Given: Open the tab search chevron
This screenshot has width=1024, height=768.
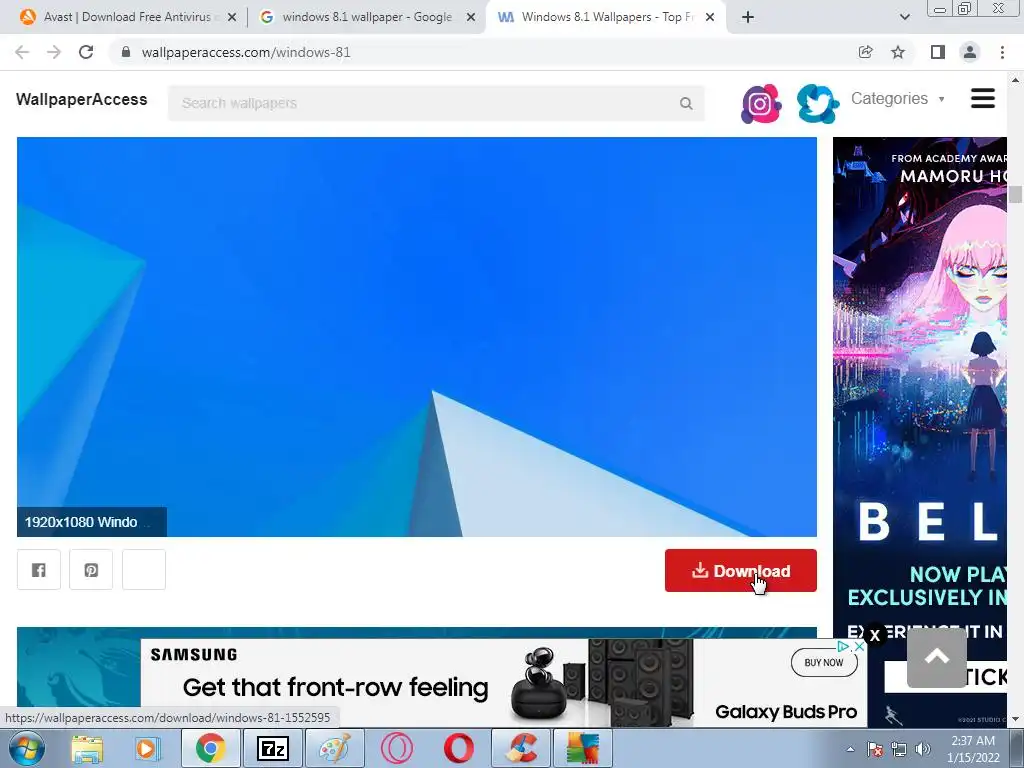Looking at the screenshot, I should (x=904, y=17).
